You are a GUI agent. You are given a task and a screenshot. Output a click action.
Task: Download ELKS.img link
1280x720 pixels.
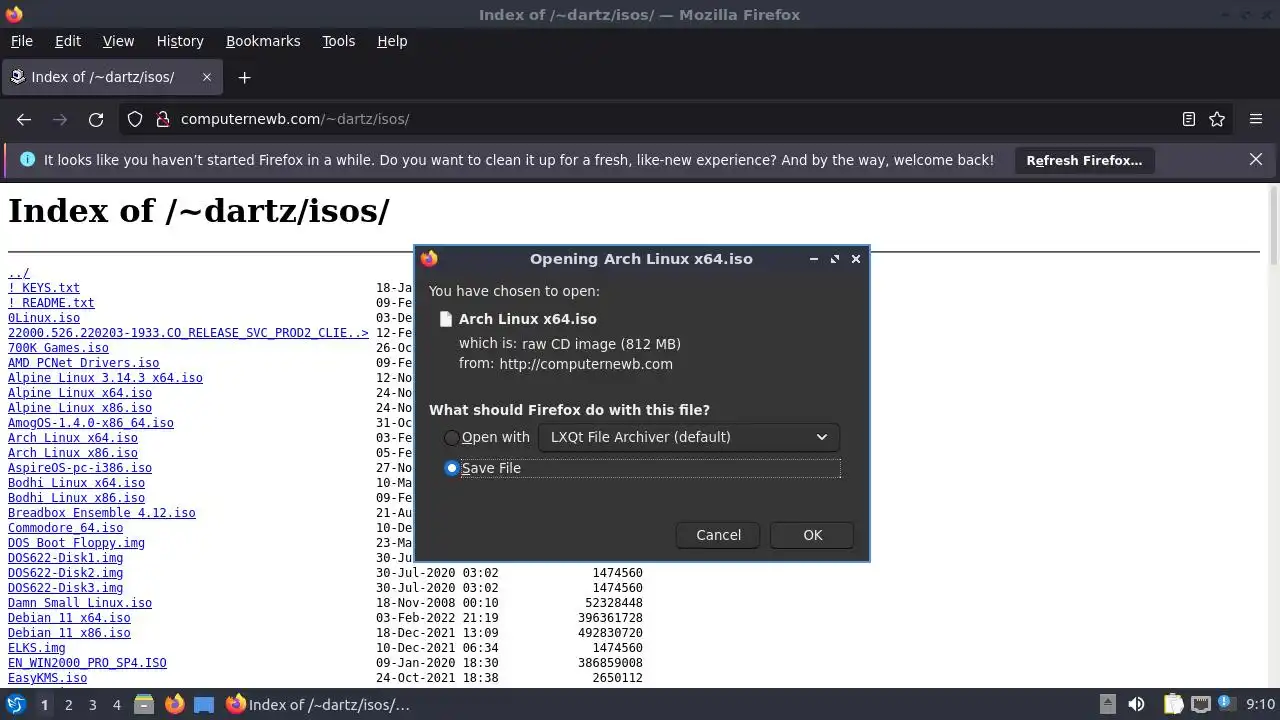37,648
